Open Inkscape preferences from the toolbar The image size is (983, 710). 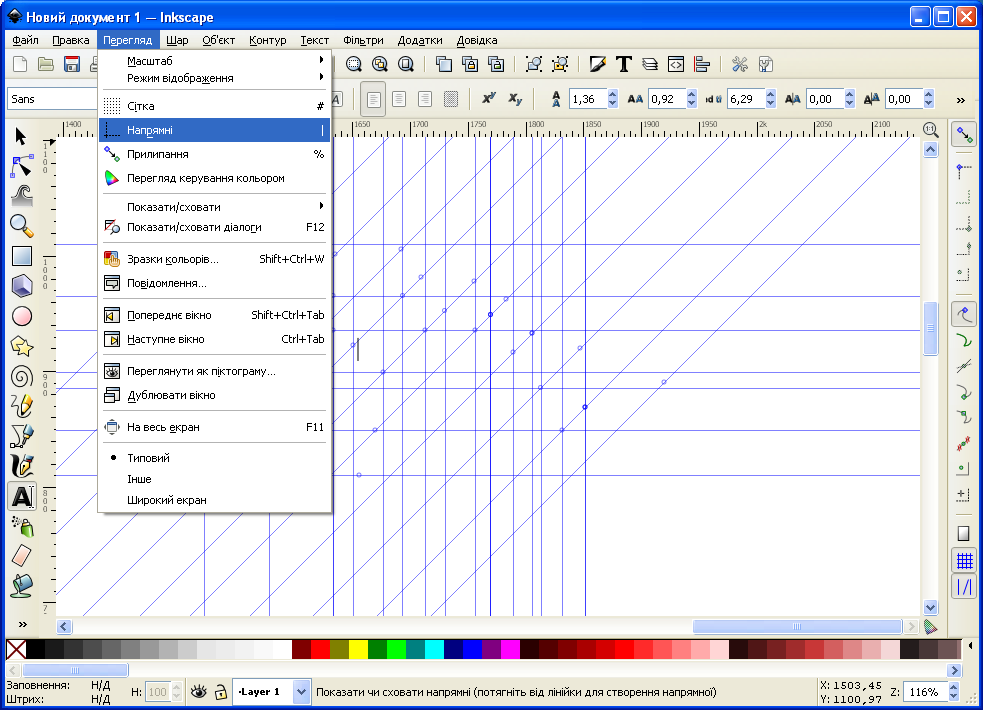pyautogui.click(x=740, y=64)
